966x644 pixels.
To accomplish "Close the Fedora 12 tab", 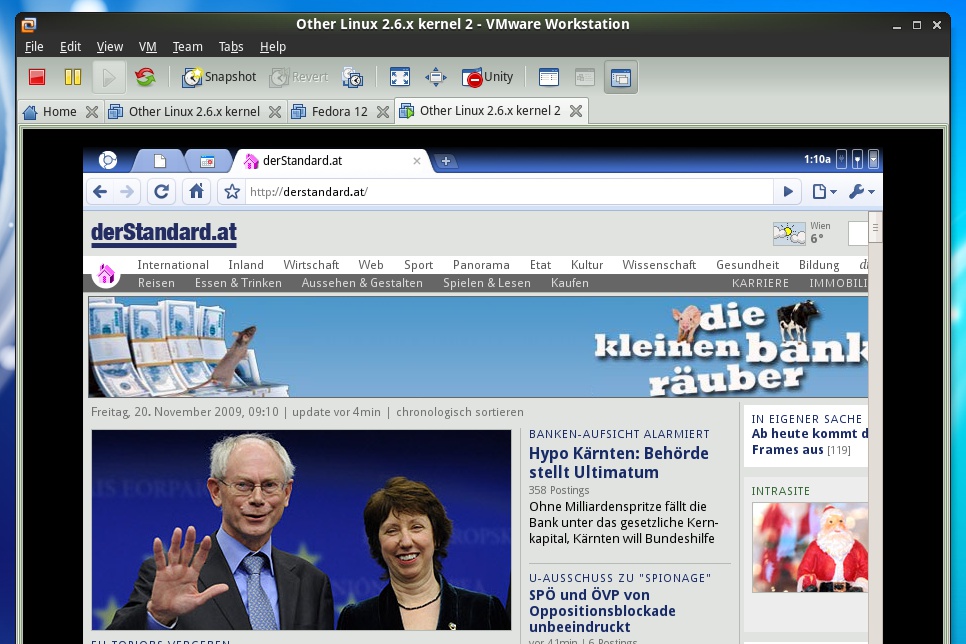I will [383, 112].
